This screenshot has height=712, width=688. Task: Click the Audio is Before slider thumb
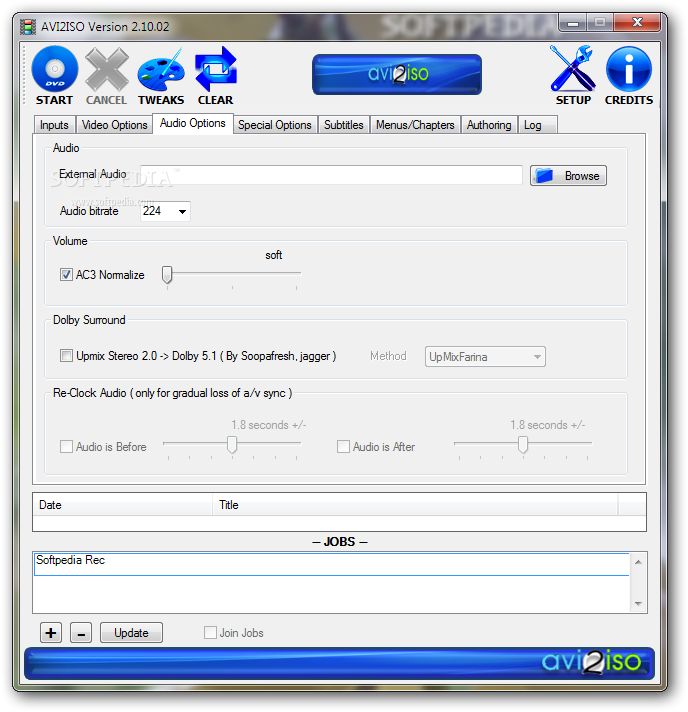(232, 445)
